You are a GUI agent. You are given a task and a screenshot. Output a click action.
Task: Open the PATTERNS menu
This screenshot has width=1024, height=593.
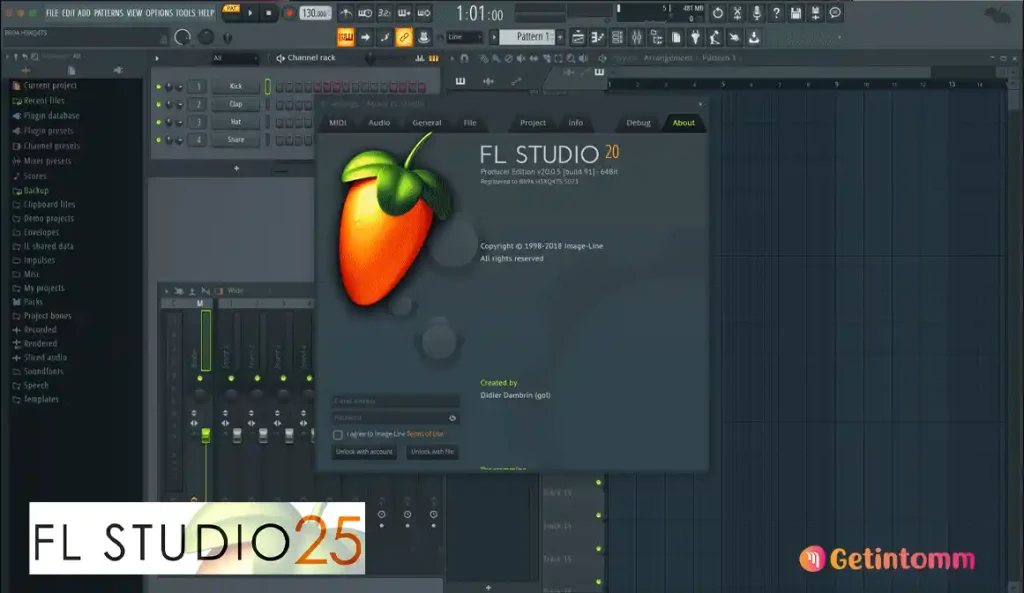pyautogui.click(x=108, y=13)
